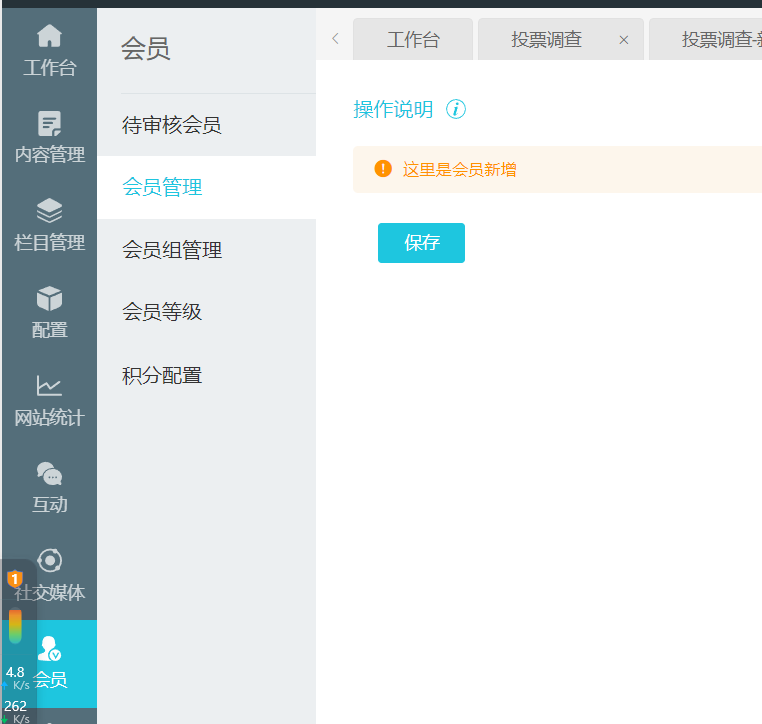Click the 内容管理 document icon
Screen dimensions: 762x724
[x=49, y=124]
